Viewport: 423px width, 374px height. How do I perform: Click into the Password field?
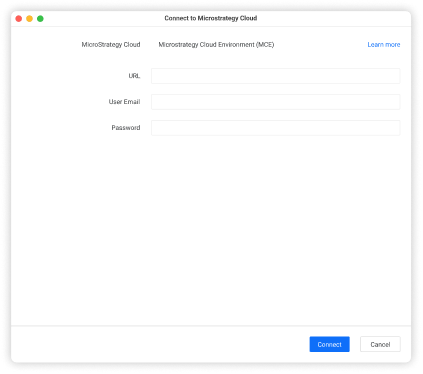275,128
